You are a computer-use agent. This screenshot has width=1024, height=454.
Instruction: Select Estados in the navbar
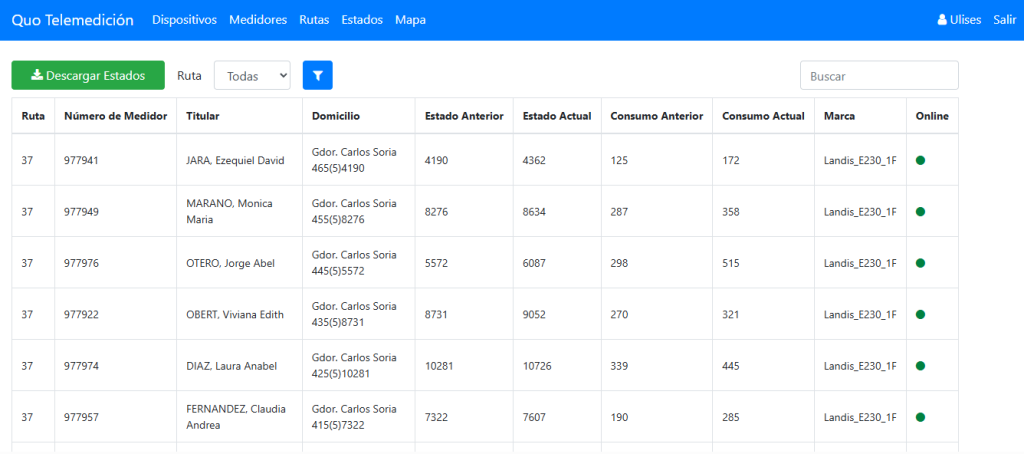point(362,20)
